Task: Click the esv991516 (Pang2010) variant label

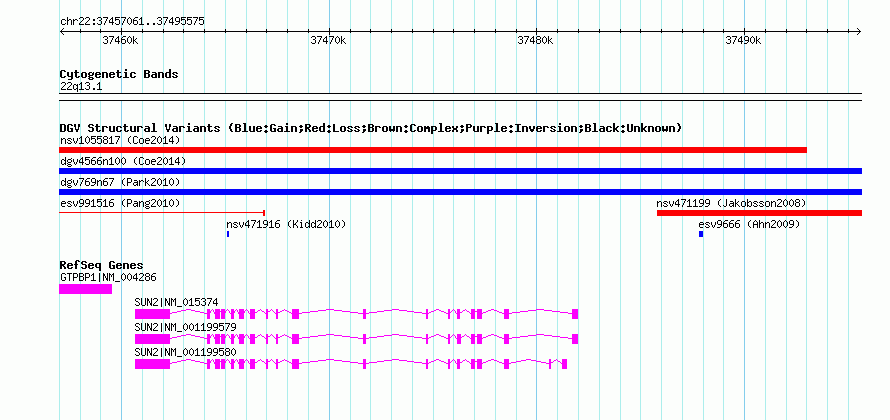Action: (120, 203)
